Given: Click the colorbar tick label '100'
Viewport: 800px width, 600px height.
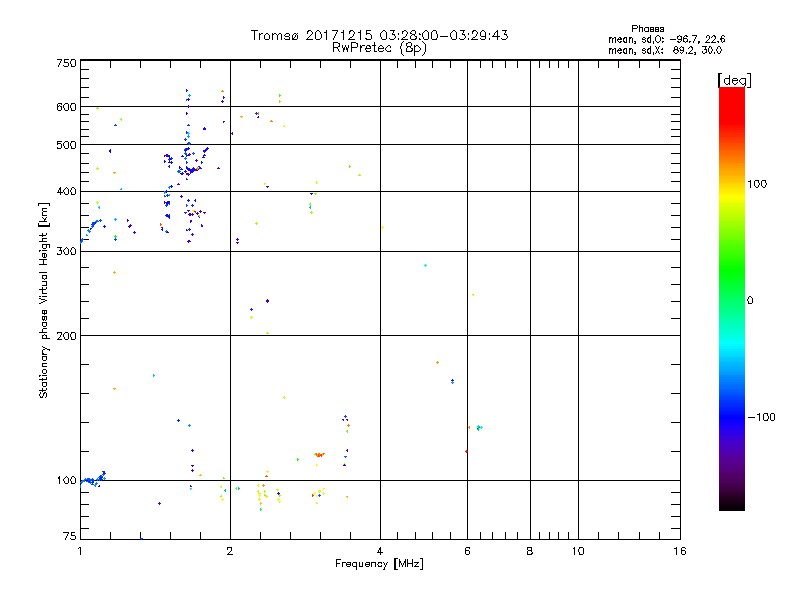Looking at the screenshot, I should (x=757, y=184).
